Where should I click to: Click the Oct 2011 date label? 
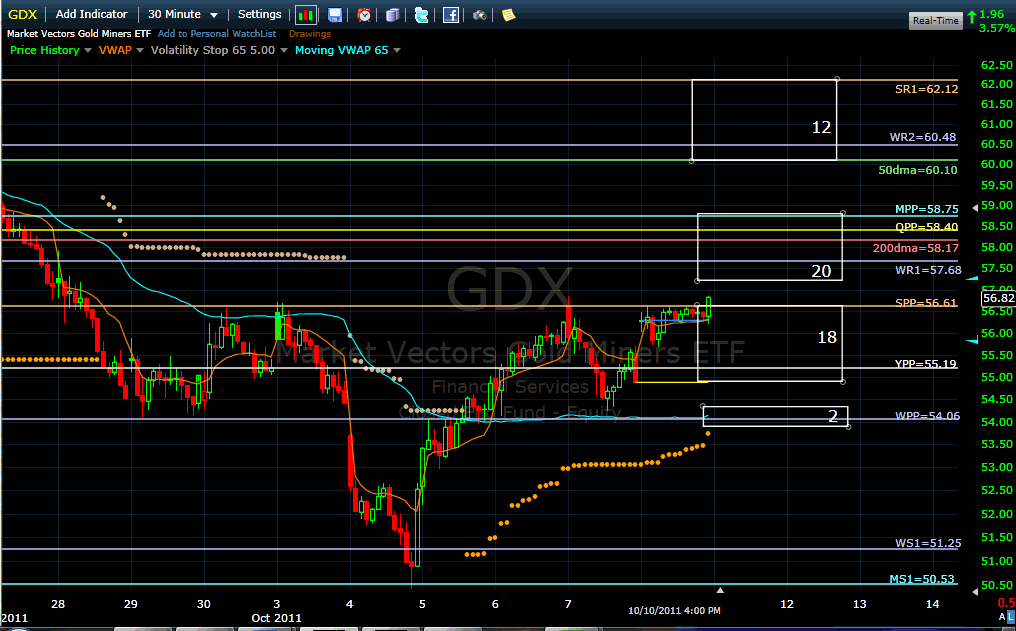(276, 618)
